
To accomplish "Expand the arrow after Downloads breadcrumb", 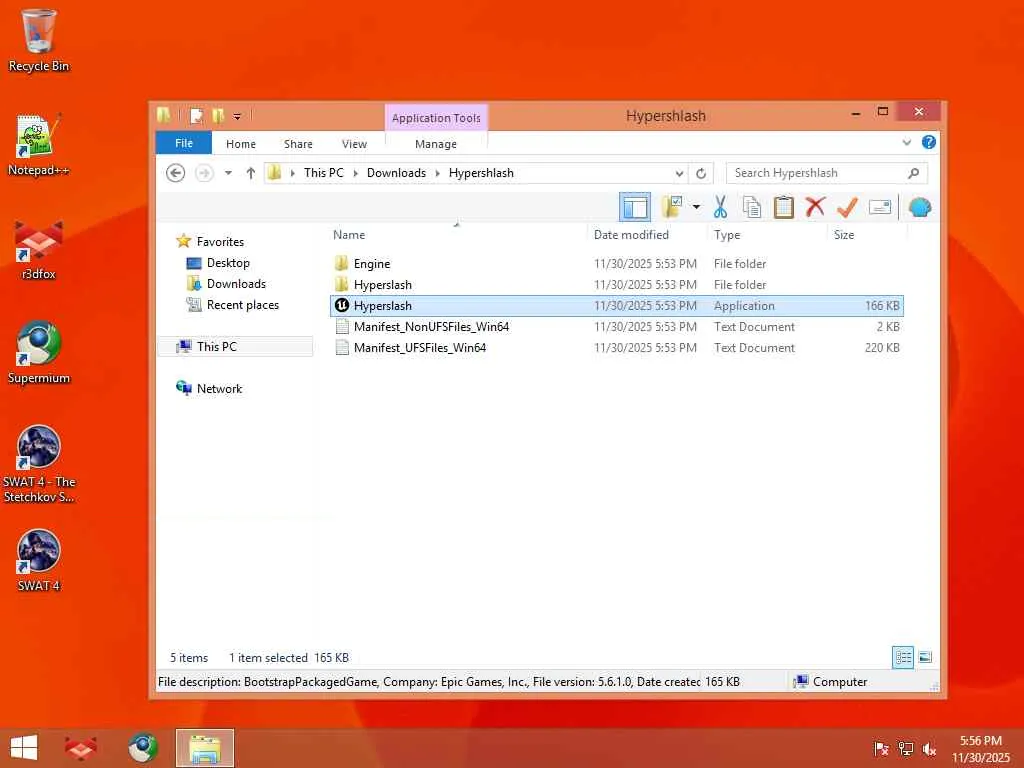I will 438,173.
